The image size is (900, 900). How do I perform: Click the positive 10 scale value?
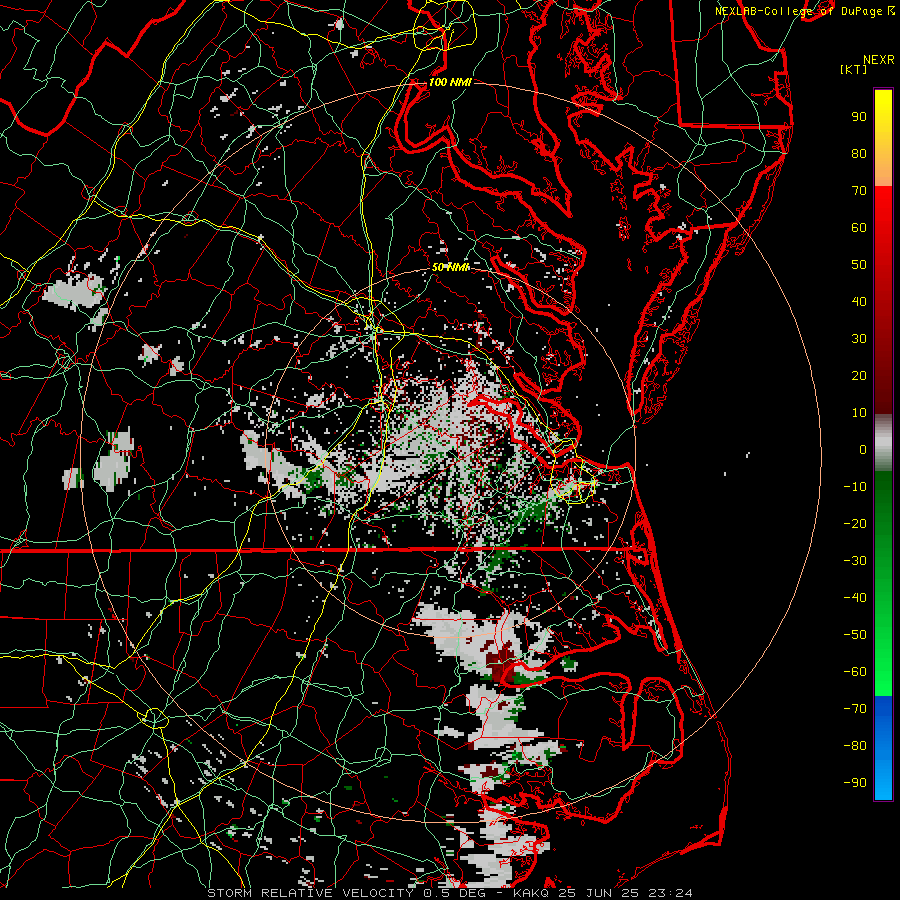pyautogui.click(x=859, y=413)
